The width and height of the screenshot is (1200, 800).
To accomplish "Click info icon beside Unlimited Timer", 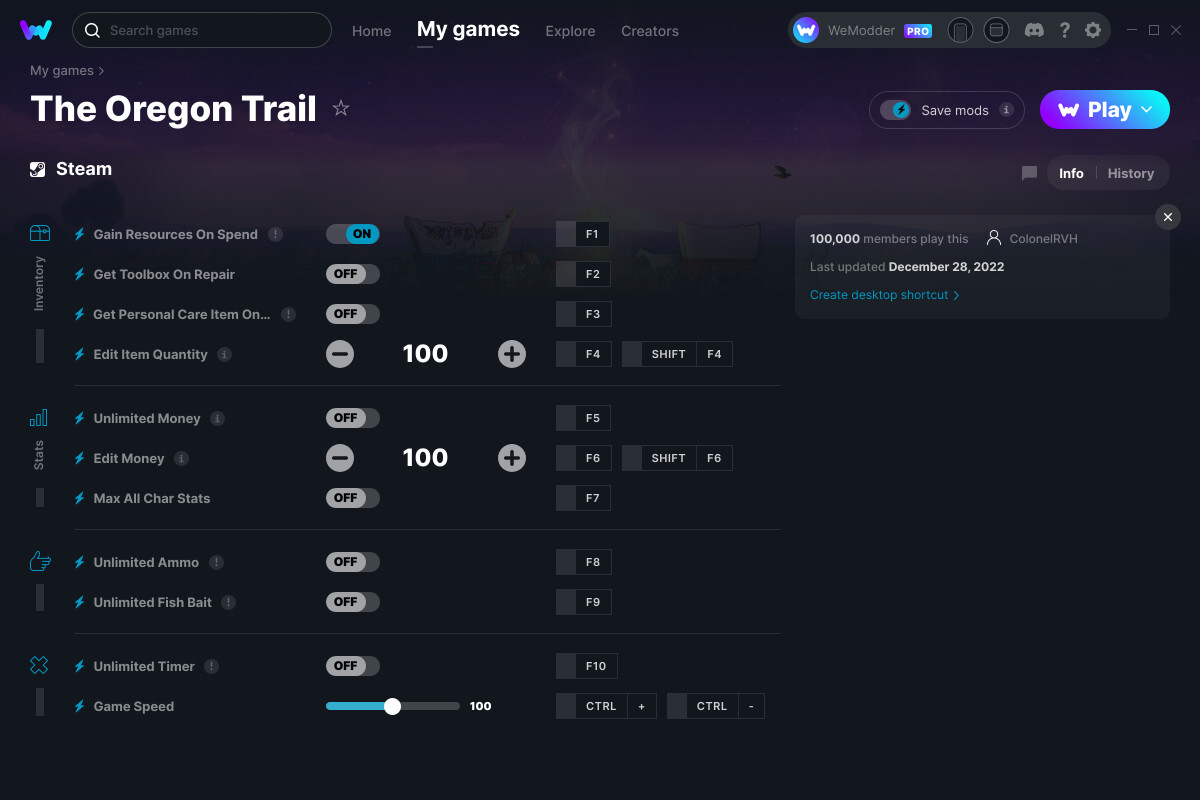I will tap(212, 666).
